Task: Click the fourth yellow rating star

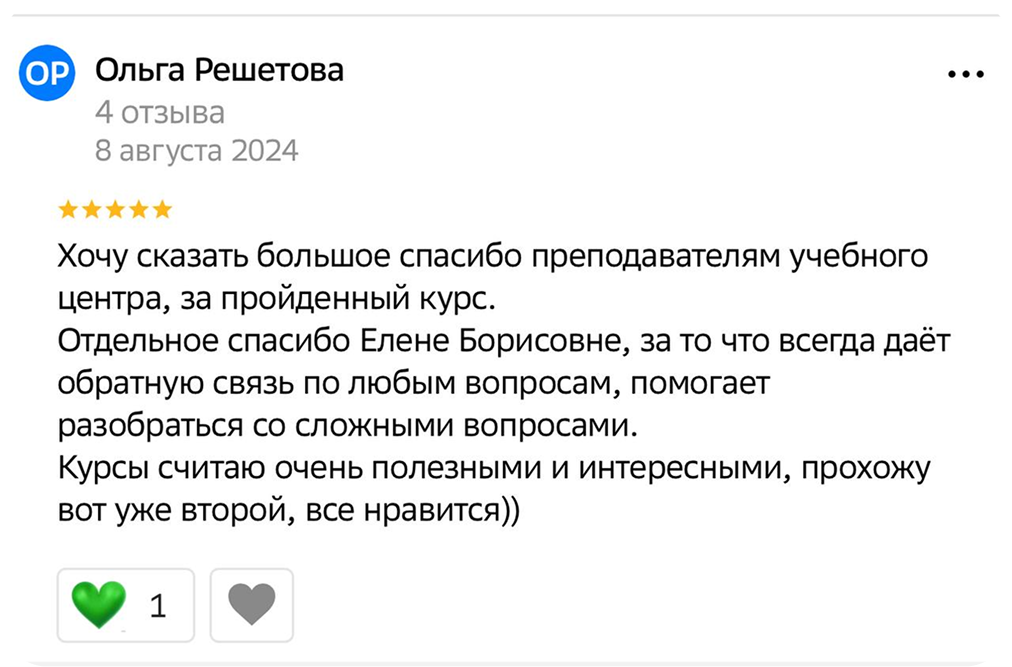Action: pos(140,210)
